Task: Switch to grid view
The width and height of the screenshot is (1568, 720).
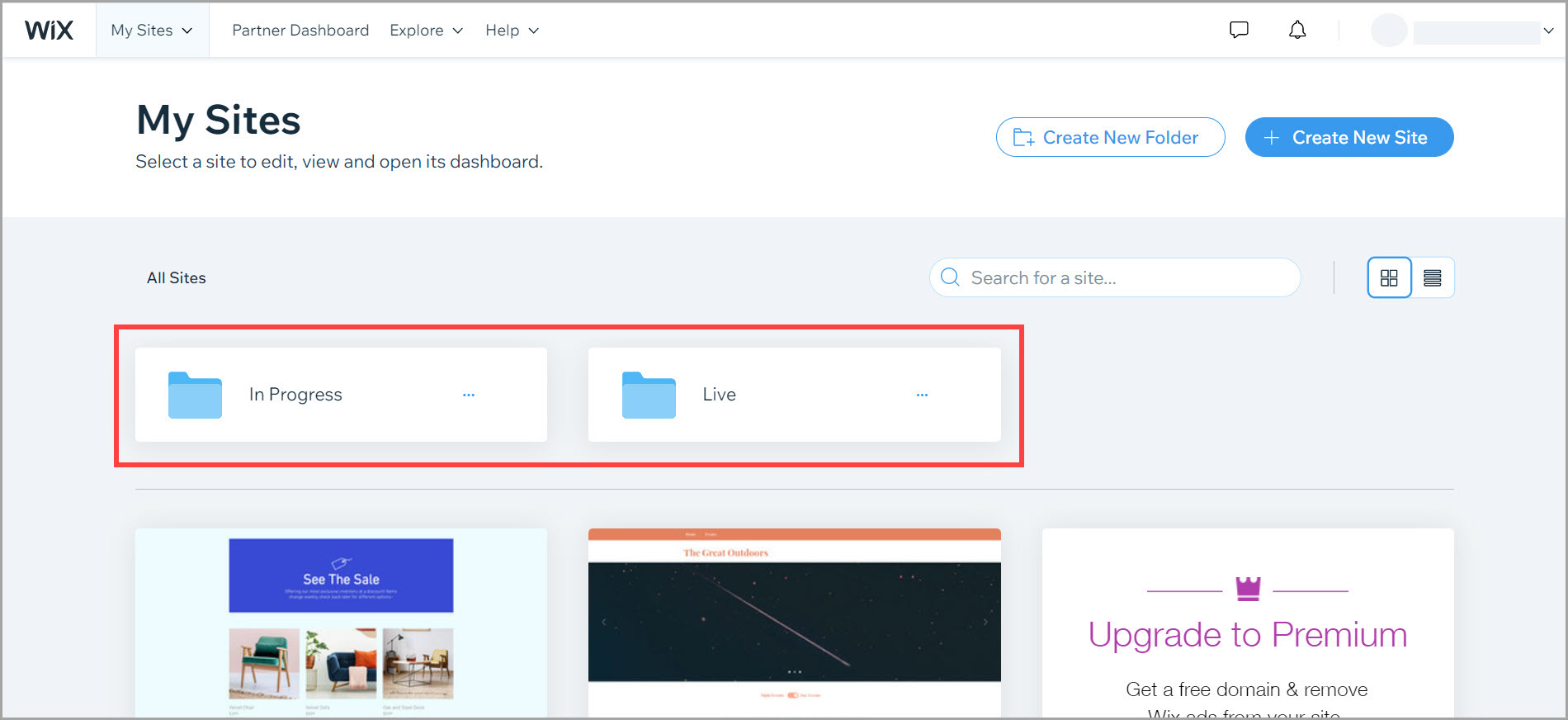Action: (x=1389, y=277)
